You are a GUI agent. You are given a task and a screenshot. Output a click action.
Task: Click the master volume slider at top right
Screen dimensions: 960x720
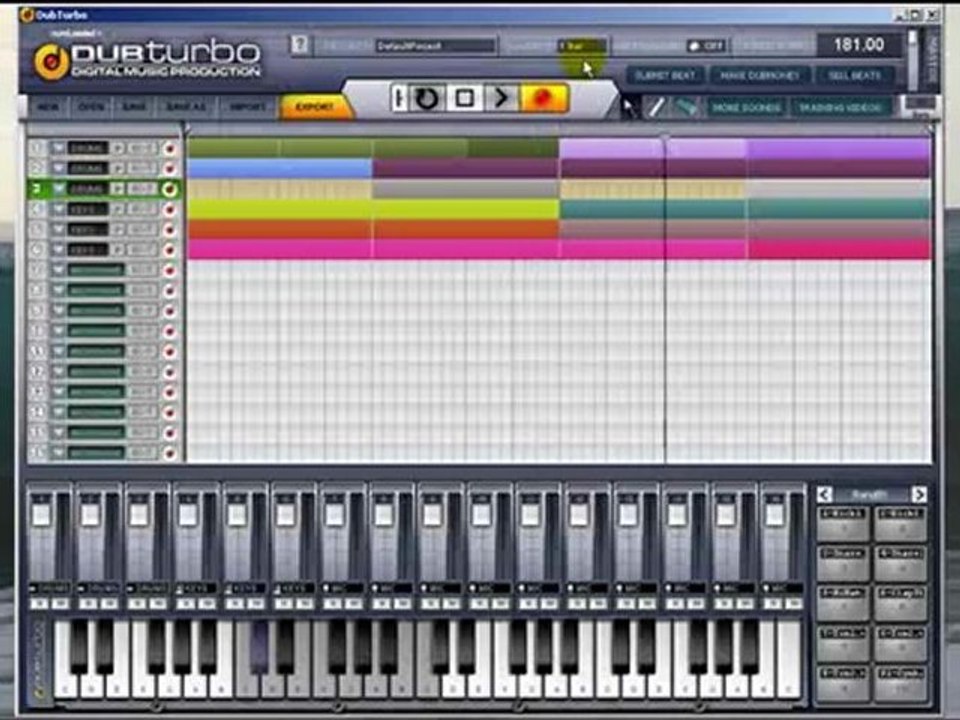(913, 58)
